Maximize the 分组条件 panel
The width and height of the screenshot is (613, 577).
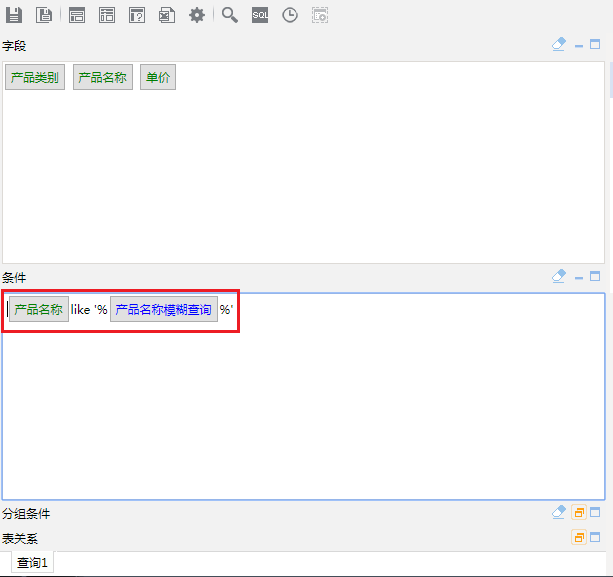tap(595, 512)
